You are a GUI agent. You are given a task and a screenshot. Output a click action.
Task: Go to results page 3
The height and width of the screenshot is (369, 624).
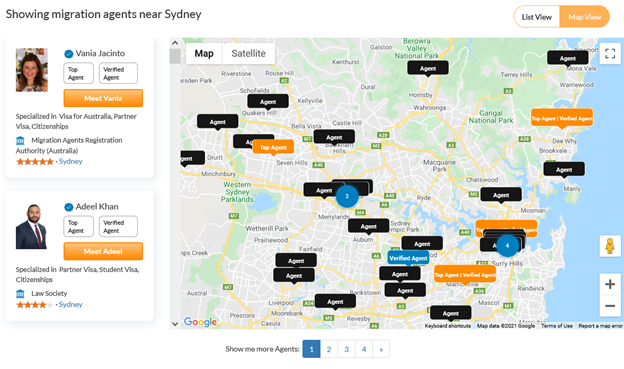coord(346,349)
